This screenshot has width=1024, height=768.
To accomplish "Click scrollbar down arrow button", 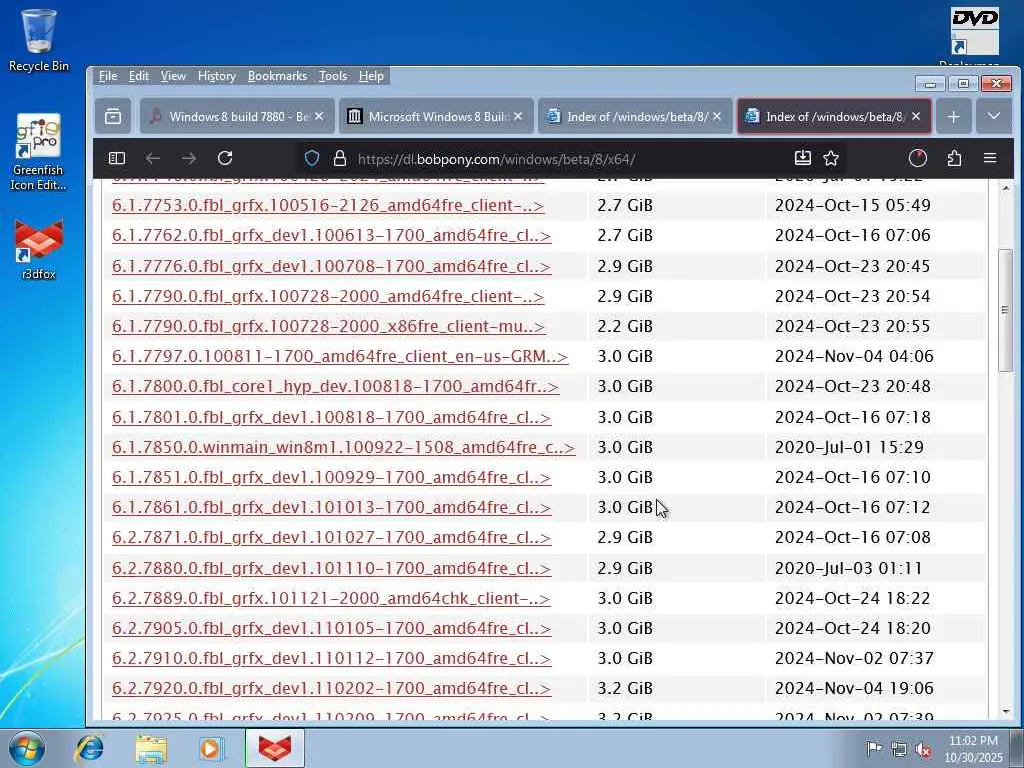I will click(x=1005, y=712).
